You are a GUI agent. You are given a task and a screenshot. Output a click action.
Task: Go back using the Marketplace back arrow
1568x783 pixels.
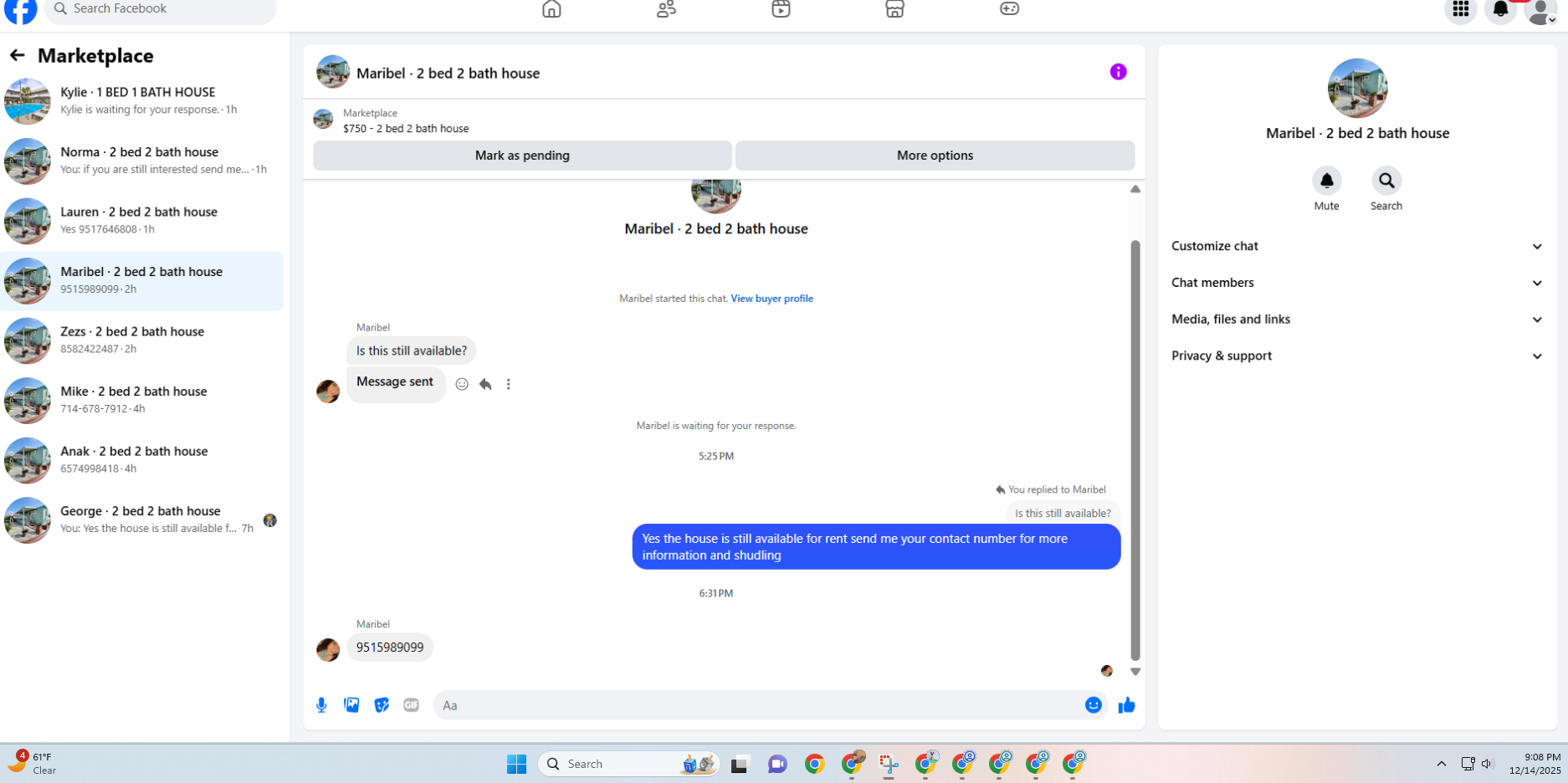17,55
